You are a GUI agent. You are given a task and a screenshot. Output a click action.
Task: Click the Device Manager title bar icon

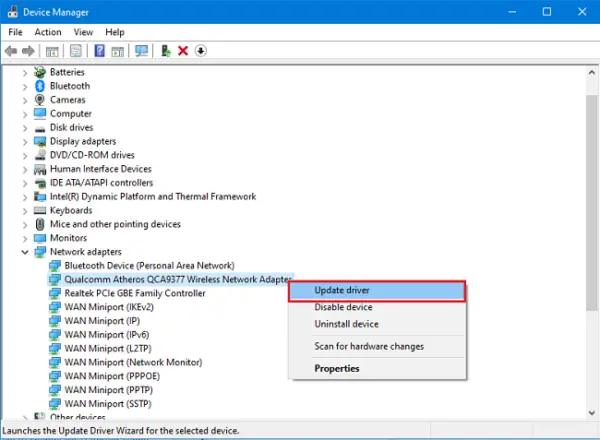(13, 12)
